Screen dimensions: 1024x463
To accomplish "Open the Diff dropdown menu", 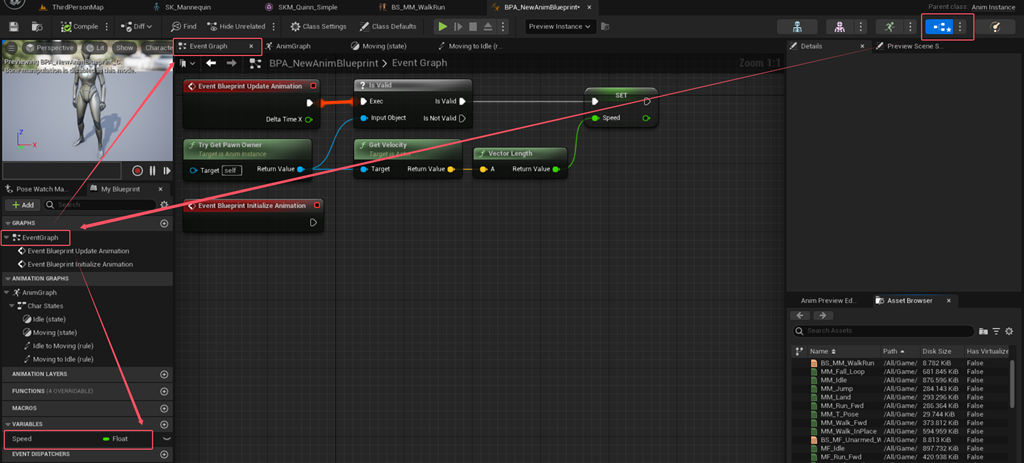I will (136, 27).
